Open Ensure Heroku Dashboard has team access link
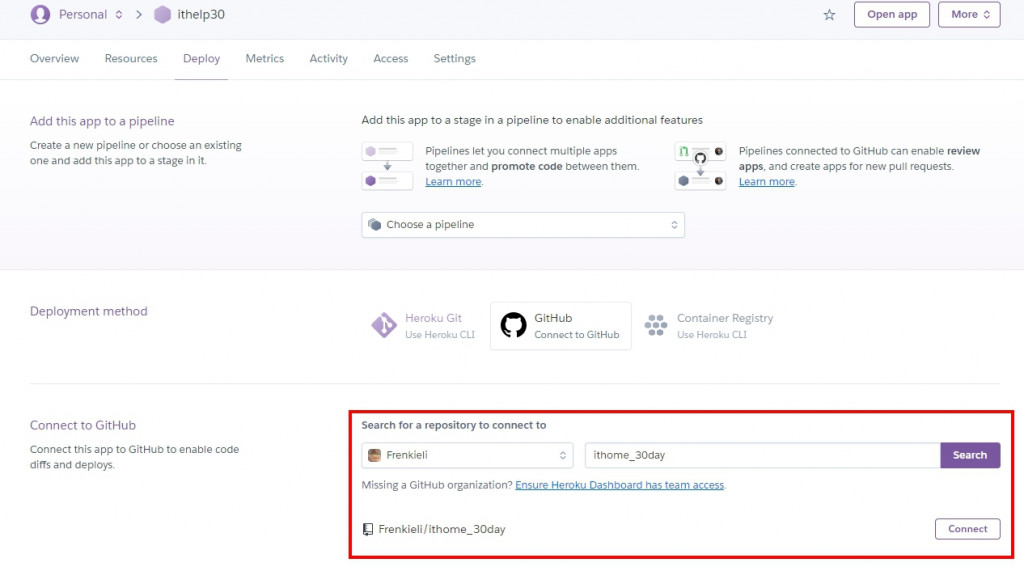1024x567 pixels. 620,485
